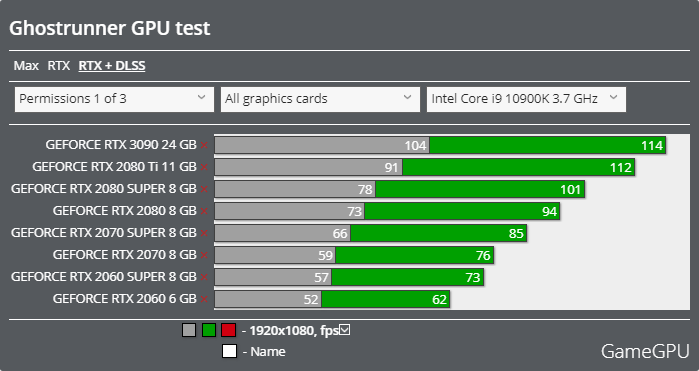Image resolution: width=699 pixels, height=371 pixels.
Task: Remove the GEFORCE RTX 2060 SUPER 8 GB row
Action: click(x=204, y=277)
